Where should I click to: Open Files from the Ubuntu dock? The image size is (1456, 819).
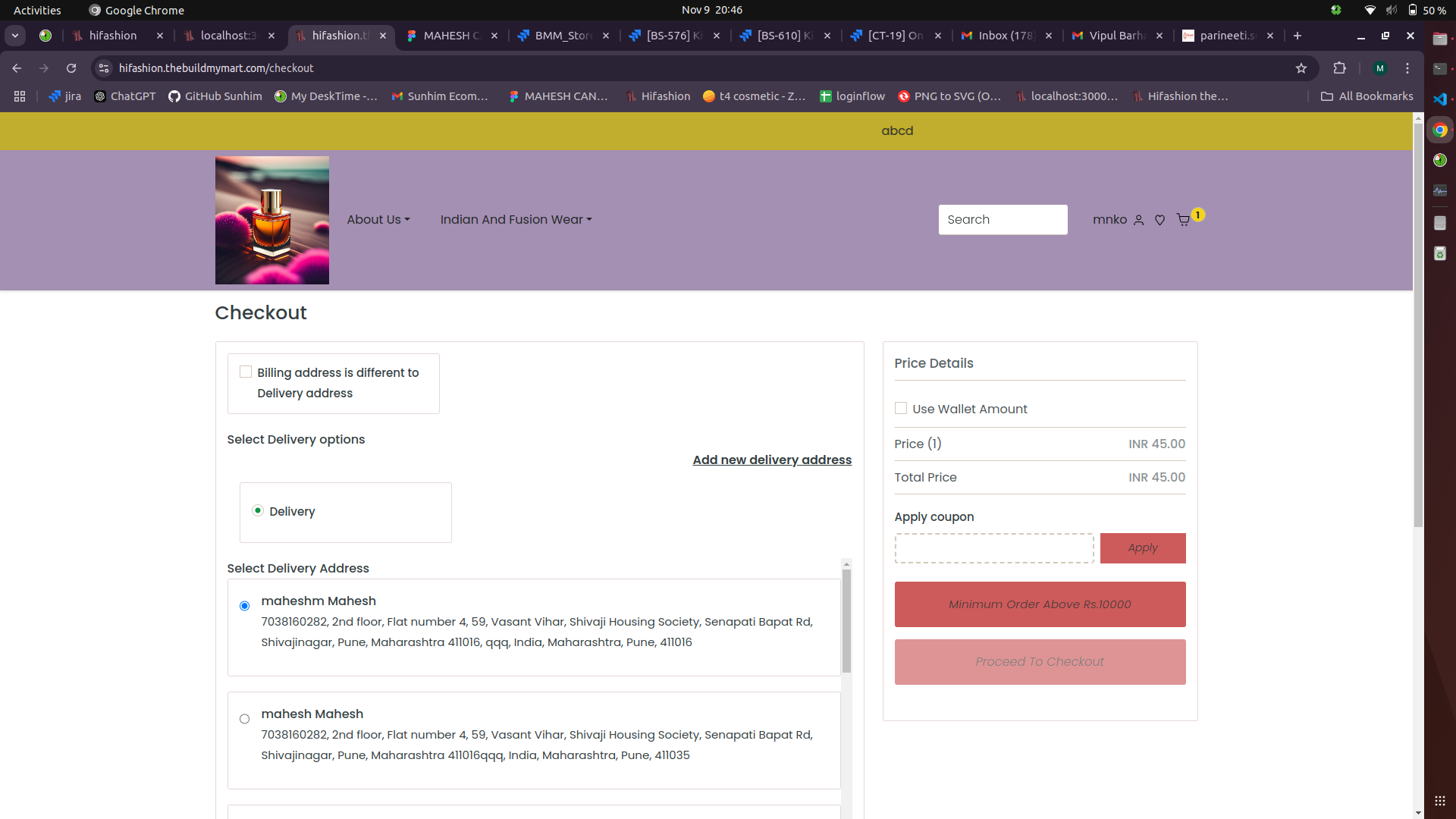click(1440, 39)
